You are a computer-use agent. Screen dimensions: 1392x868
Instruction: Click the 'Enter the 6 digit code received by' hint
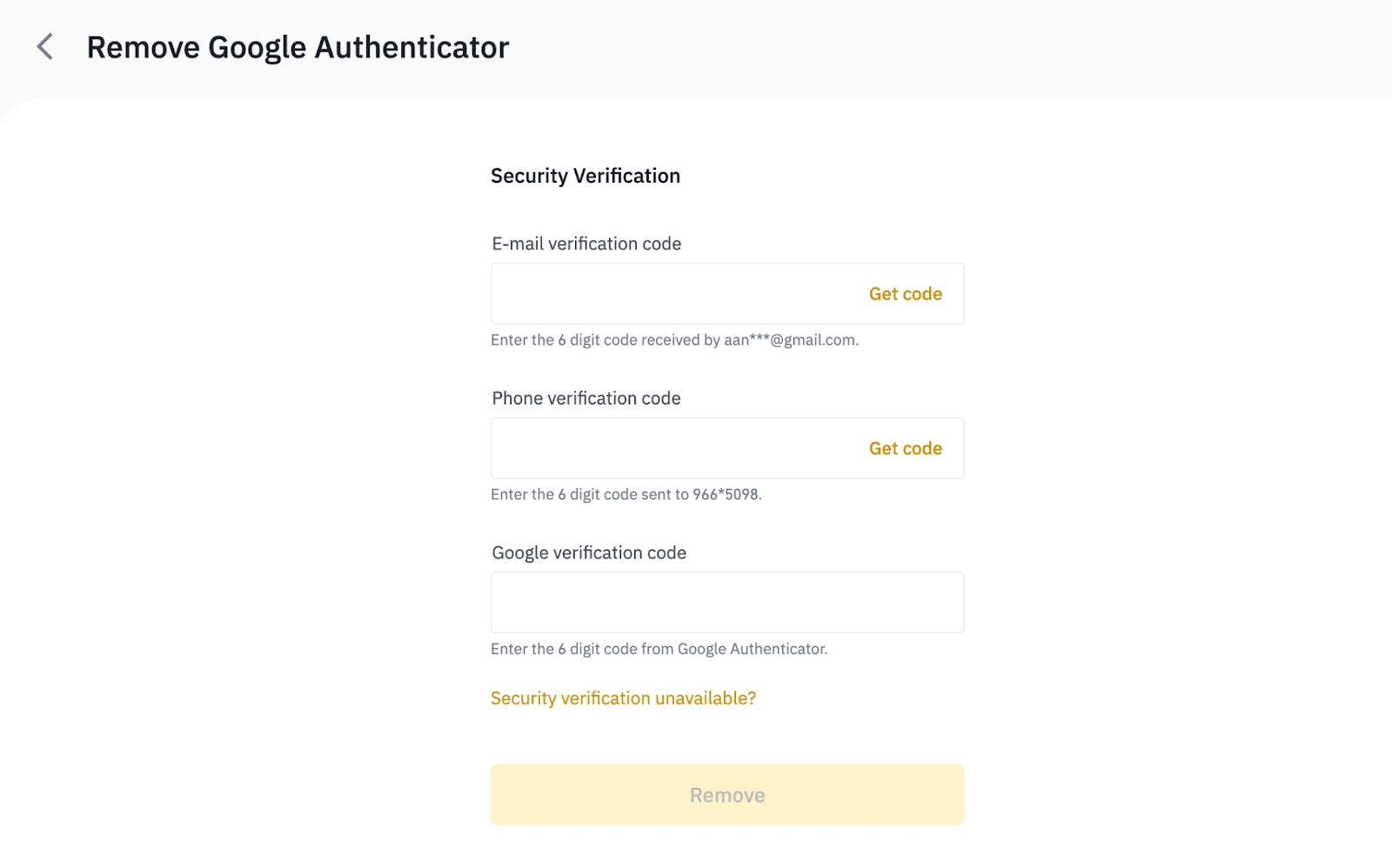pos(606,340)
